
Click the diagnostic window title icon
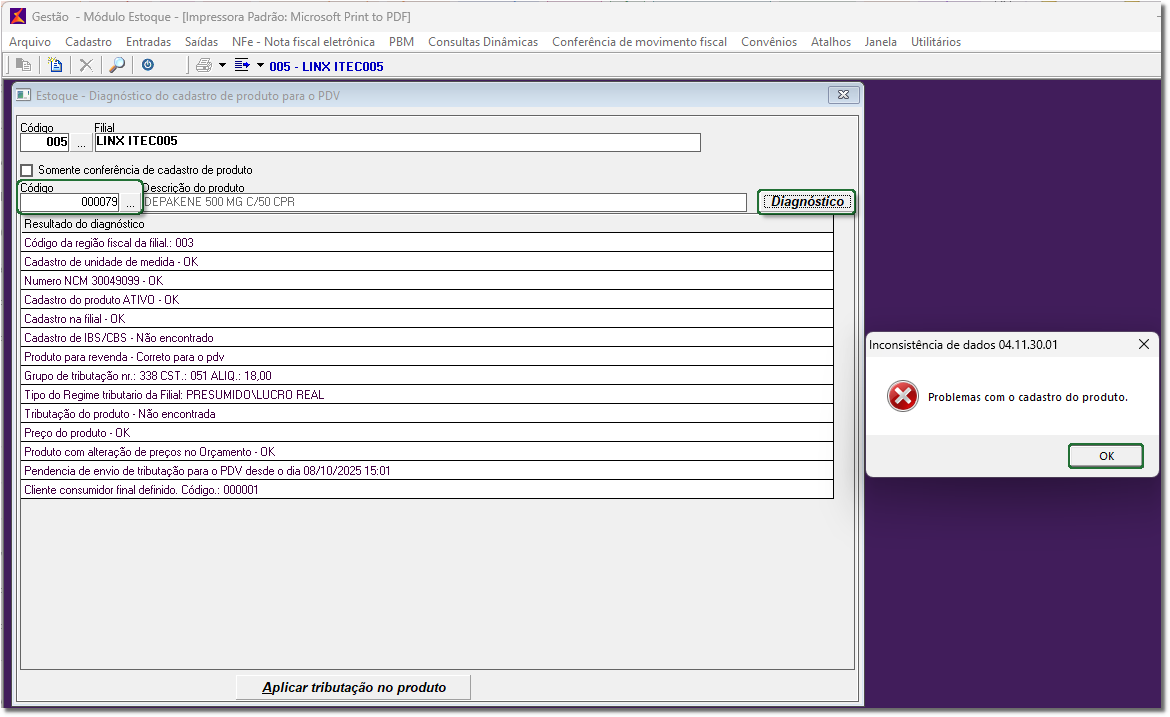[24, 96]
